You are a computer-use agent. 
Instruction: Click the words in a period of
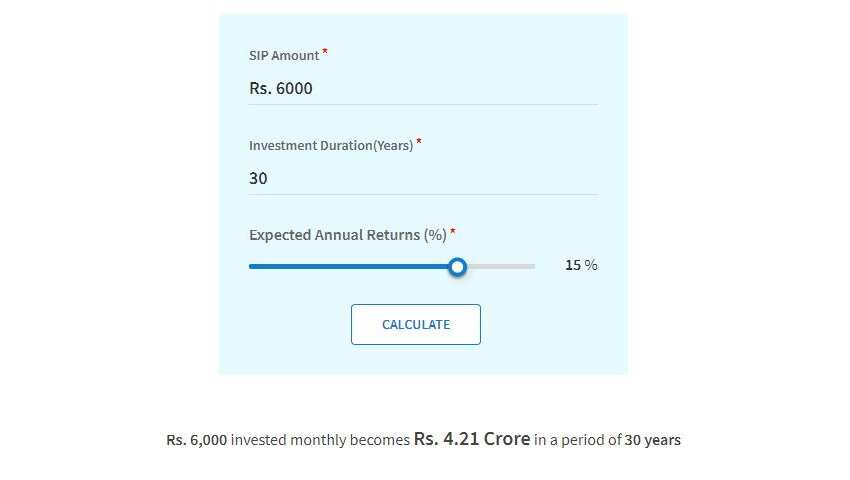point(578,440)
